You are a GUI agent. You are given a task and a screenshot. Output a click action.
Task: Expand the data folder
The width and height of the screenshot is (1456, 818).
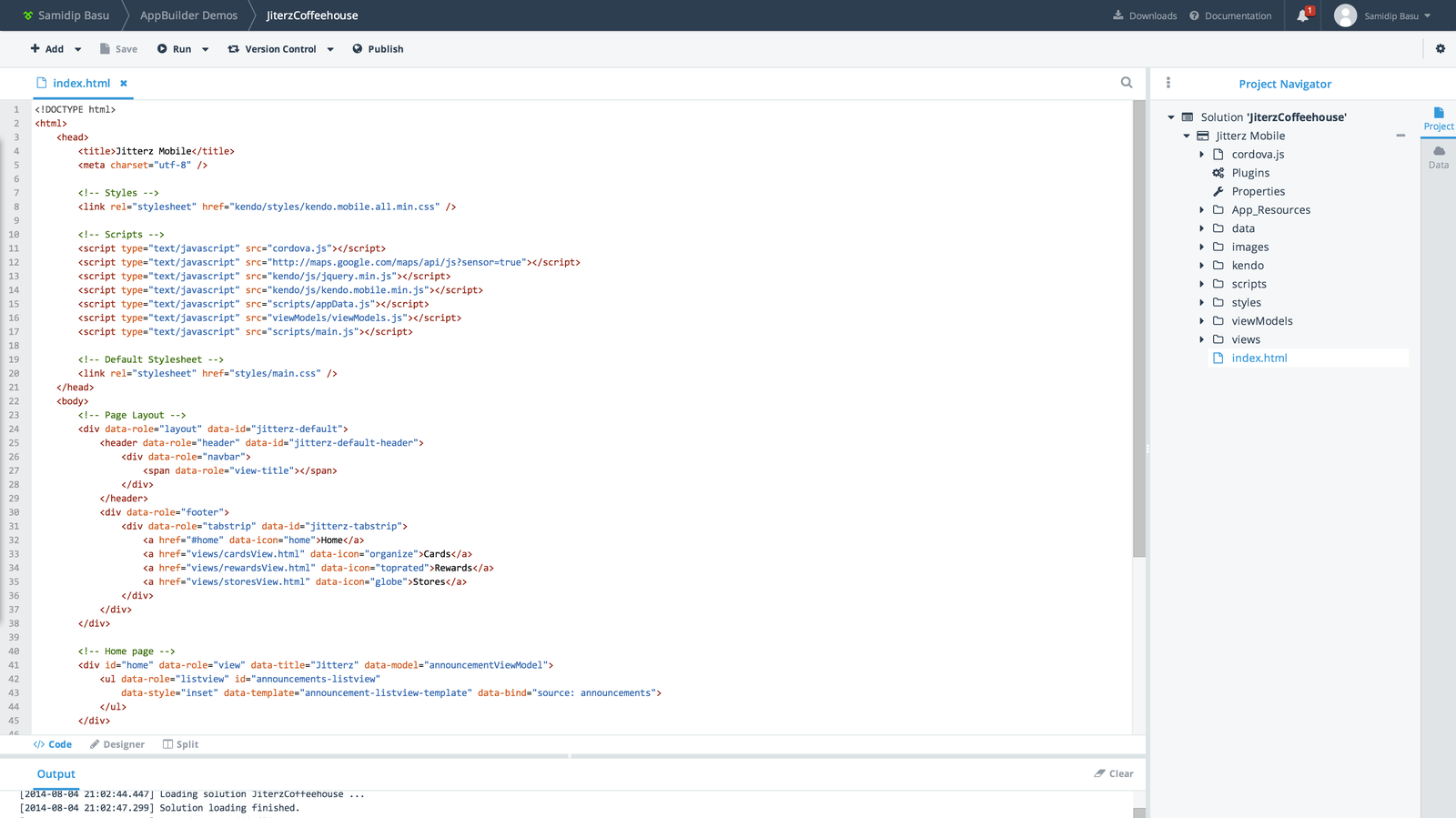1201,228
